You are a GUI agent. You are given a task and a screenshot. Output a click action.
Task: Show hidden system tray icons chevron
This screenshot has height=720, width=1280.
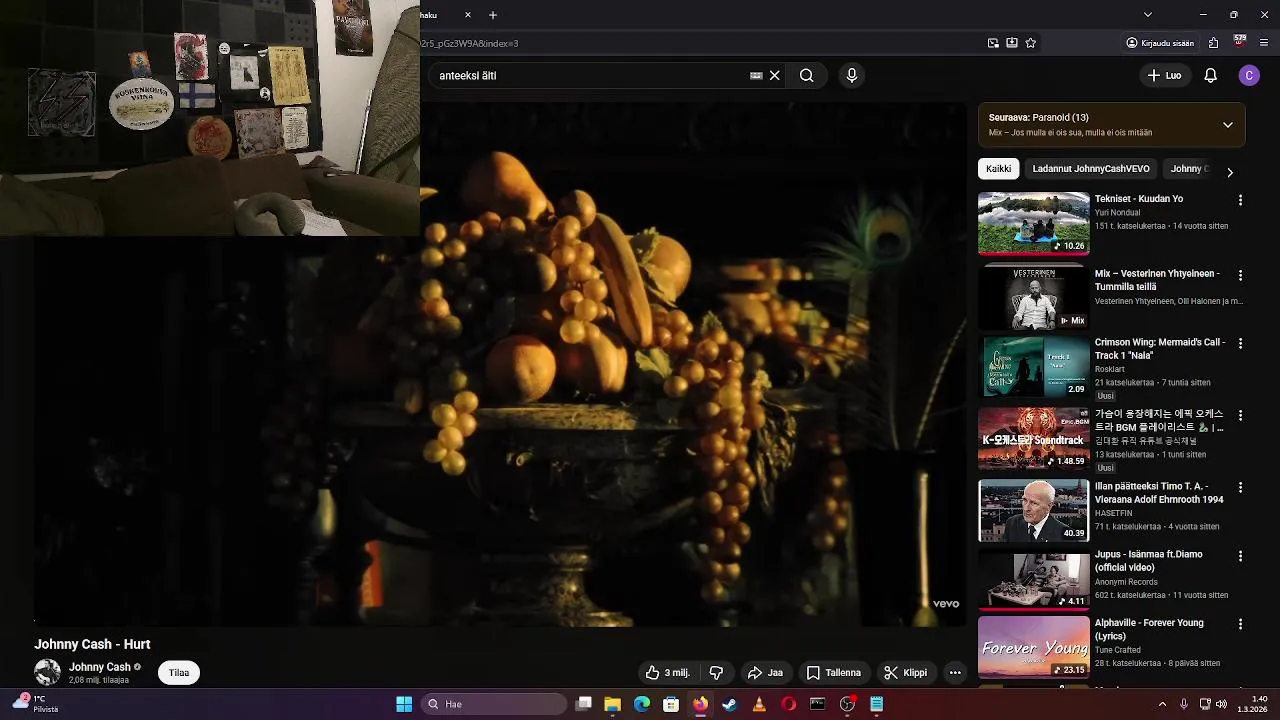pos(1162,704)
